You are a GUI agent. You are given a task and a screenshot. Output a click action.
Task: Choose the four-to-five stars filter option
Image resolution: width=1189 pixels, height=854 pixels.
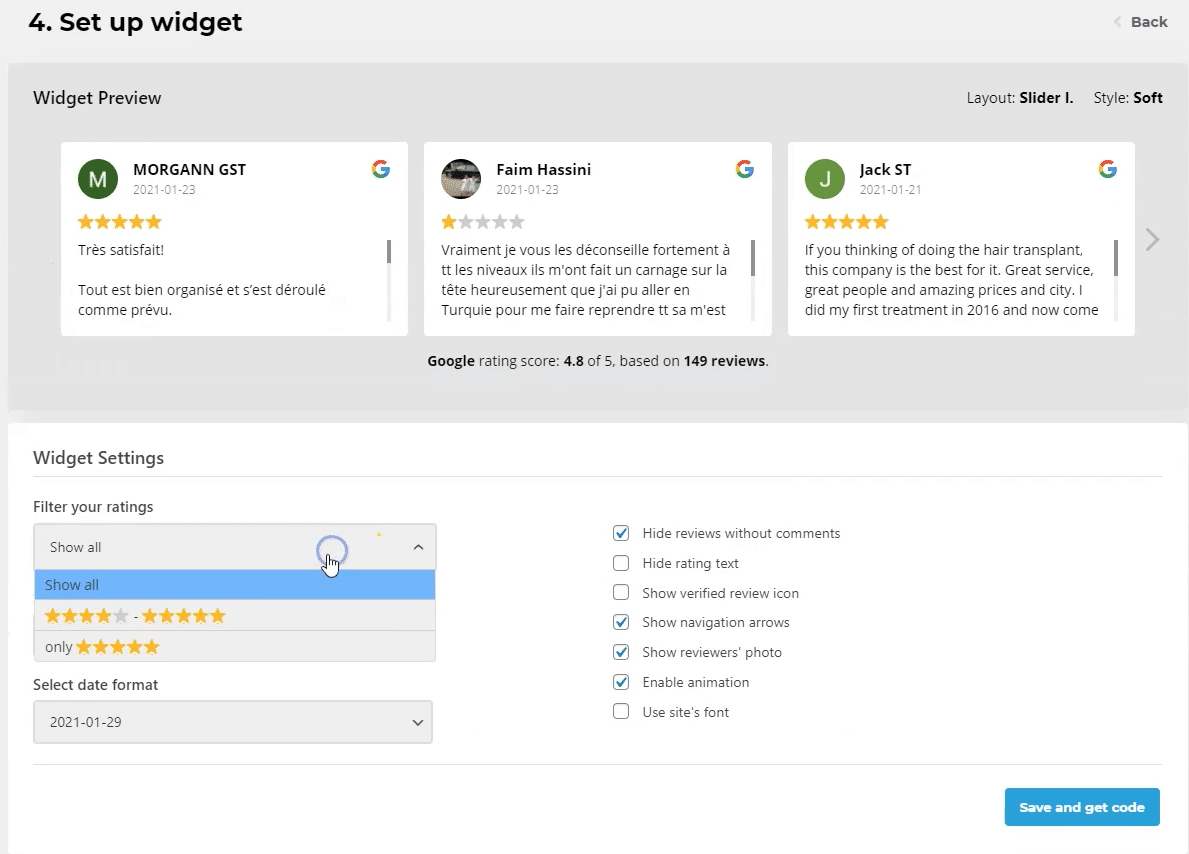click(x=235, y=615)
